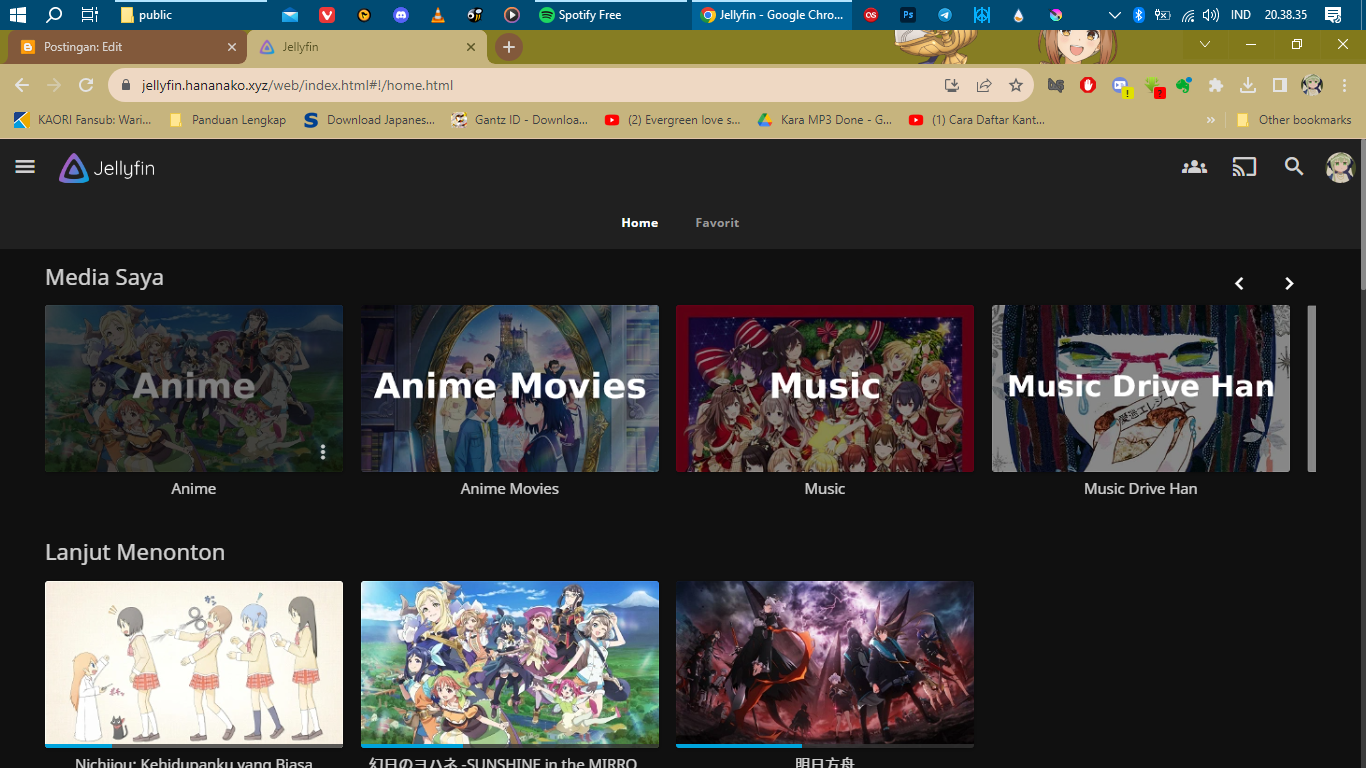Open the Anime Movies library link

tap(509, 489)
